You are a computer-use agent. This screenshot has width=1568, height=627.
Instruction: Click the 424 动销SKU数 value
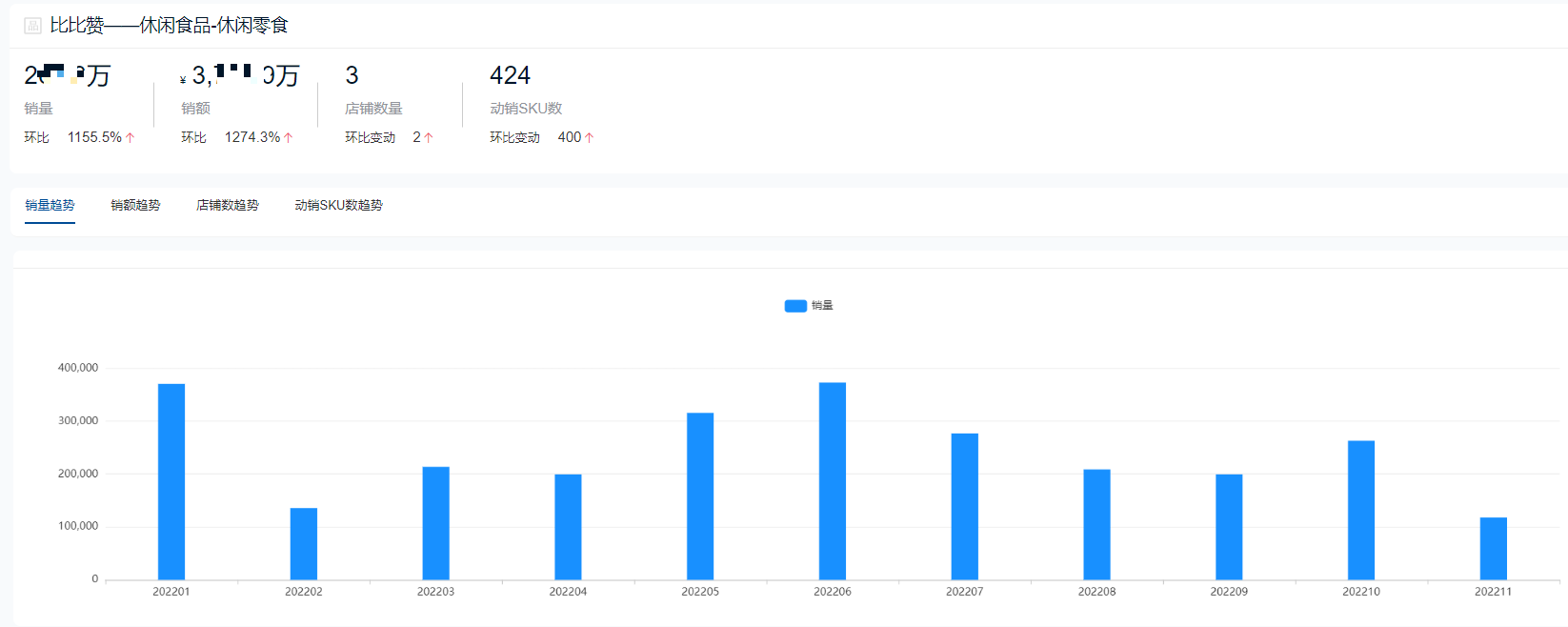pyautogui.click(x=510, y=75)
